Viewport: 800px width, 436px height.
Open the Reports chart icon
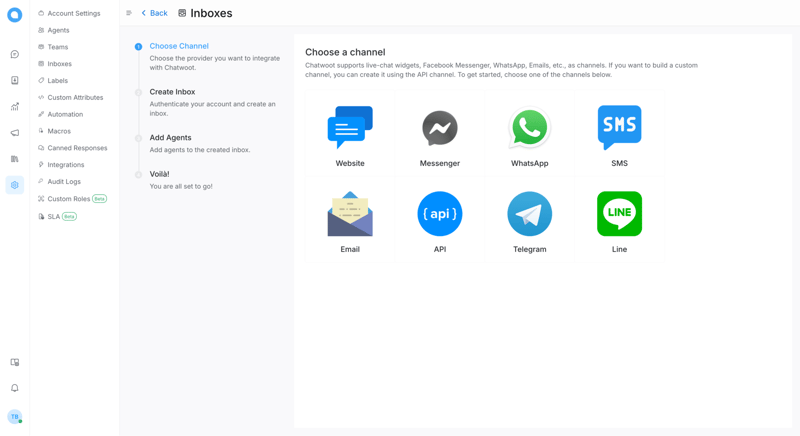(x=15, y=106)
